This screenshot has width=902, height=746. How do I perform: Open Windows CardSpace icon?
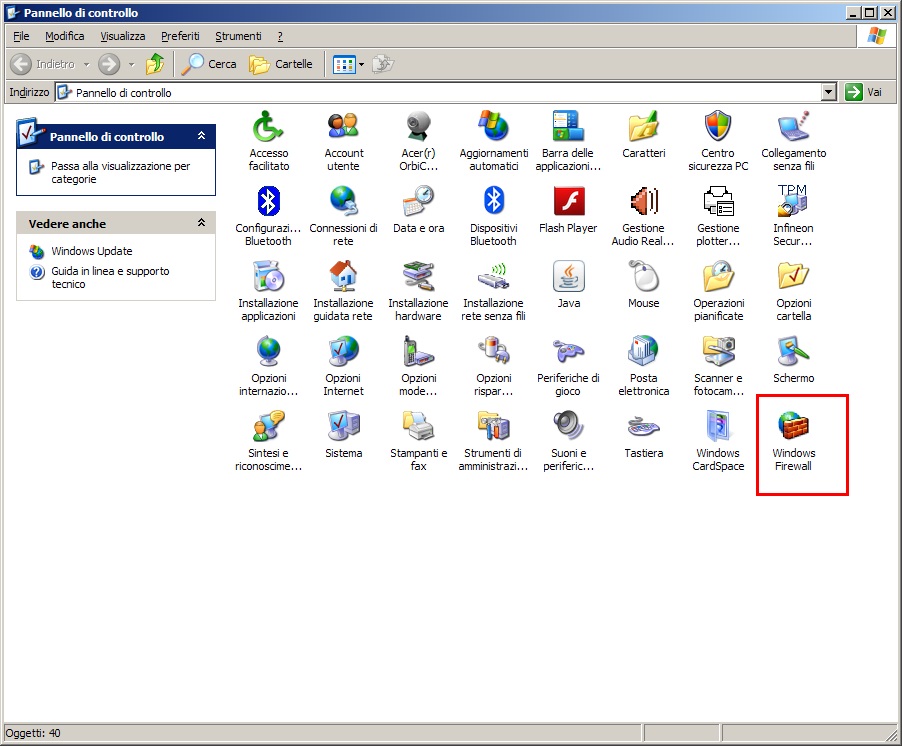[718, 427]
